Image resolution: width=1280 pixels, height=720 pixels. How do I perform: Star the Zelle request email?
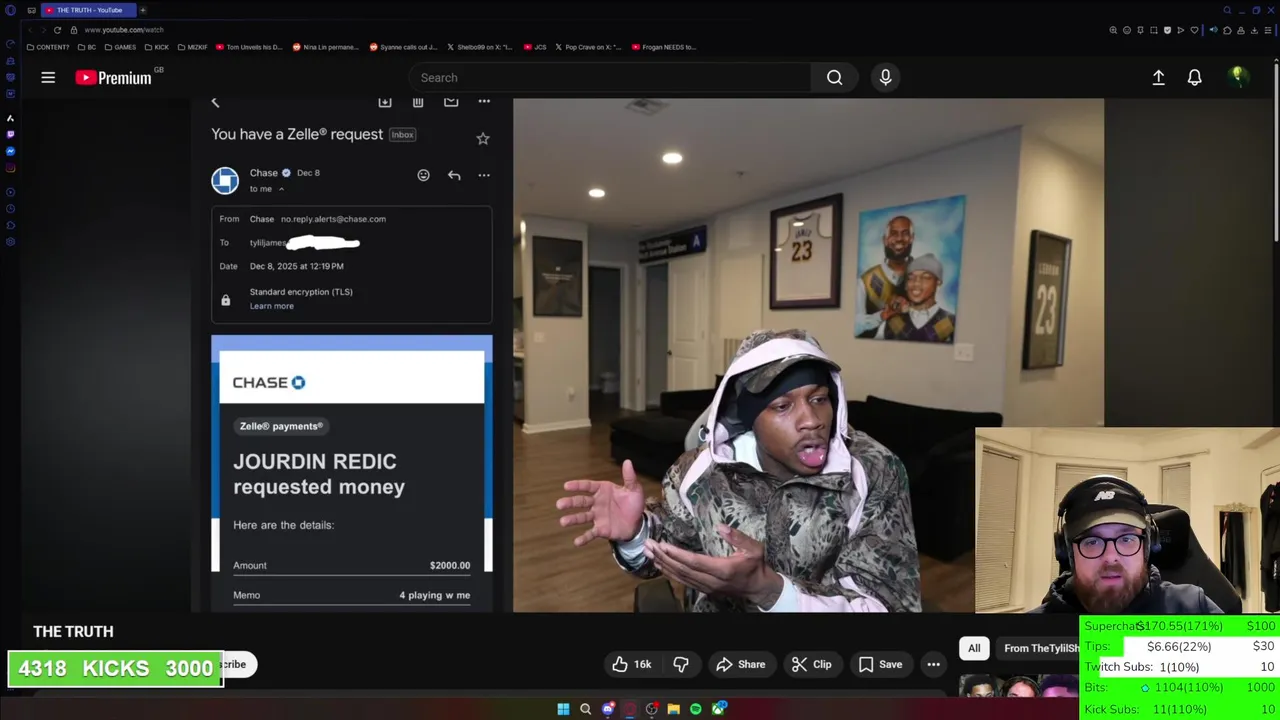click(x=483, y=138)
